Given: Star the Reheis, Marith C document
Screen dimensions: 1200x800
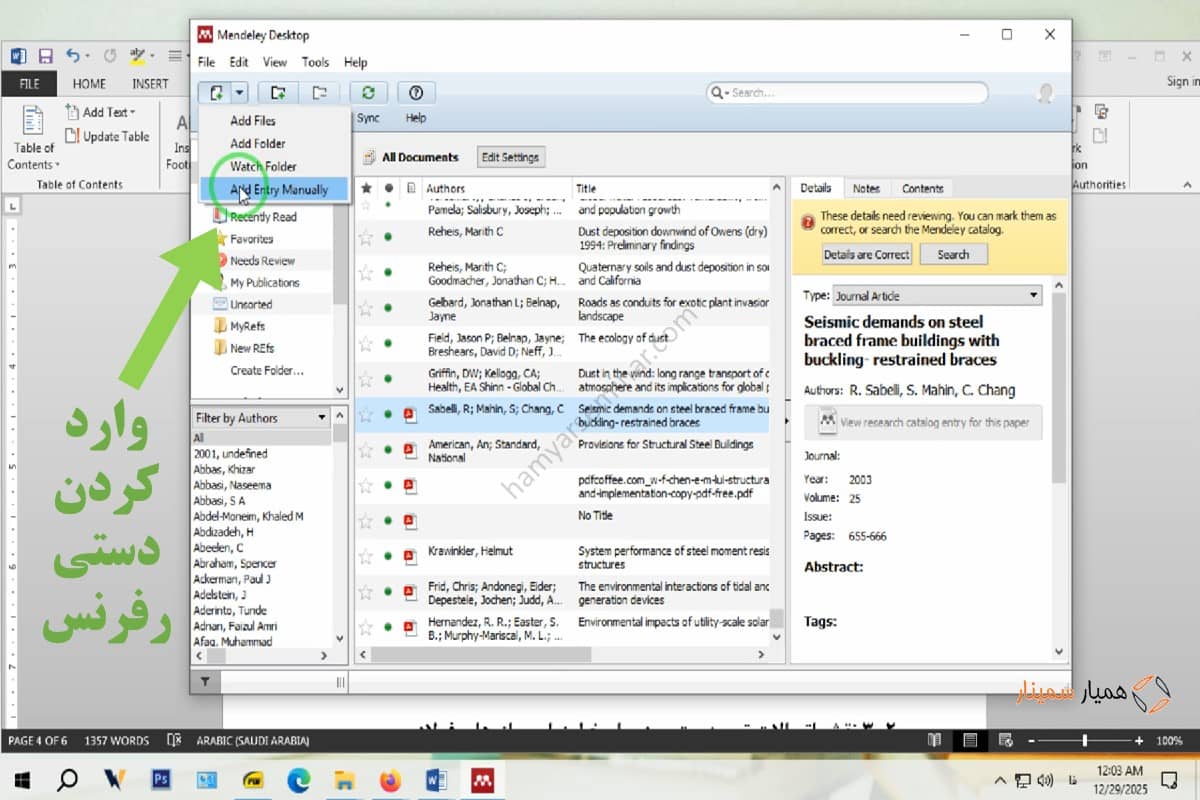Looking at the screenshot, I should [x=366, y=238].
